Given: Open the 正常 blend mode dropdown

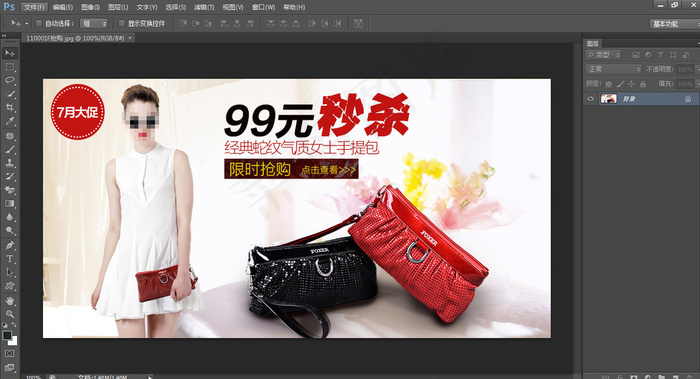Looking at the screenshot, I should coord(613,69).
